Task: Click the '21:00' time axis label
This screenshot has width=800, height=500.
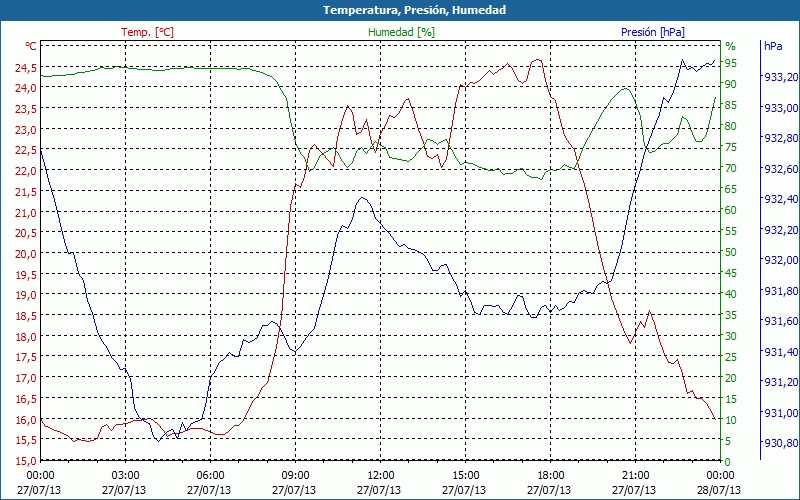Action: tap(635, 476)
